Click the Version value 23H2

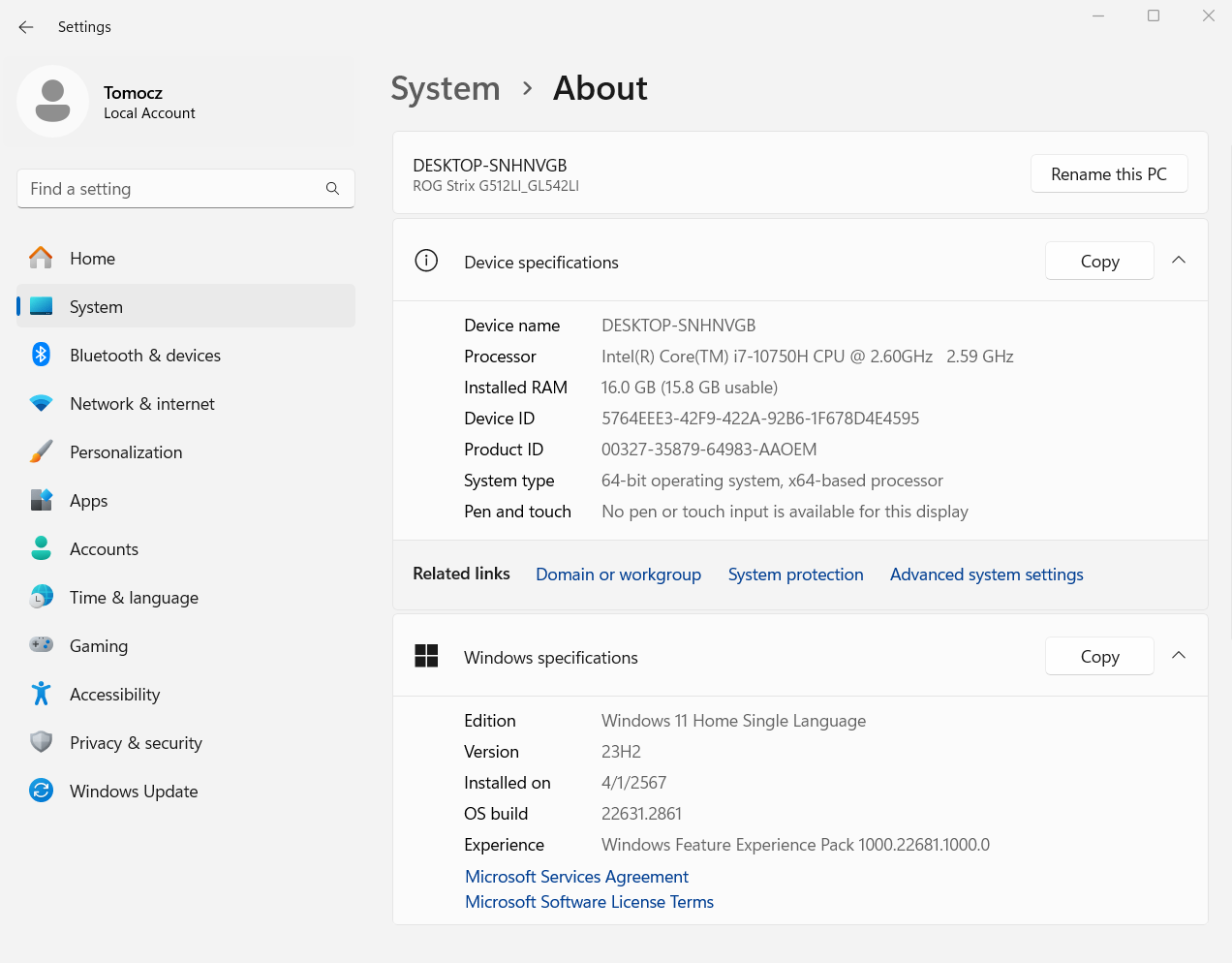point(621,752)
